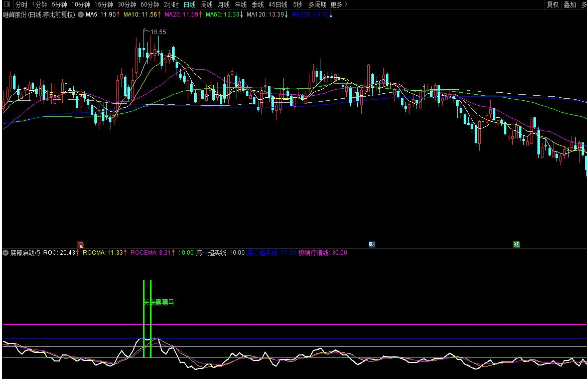Switch to the 分时 intraday view
The height and width of the screenshot is (379, 587).
point(21,4)
